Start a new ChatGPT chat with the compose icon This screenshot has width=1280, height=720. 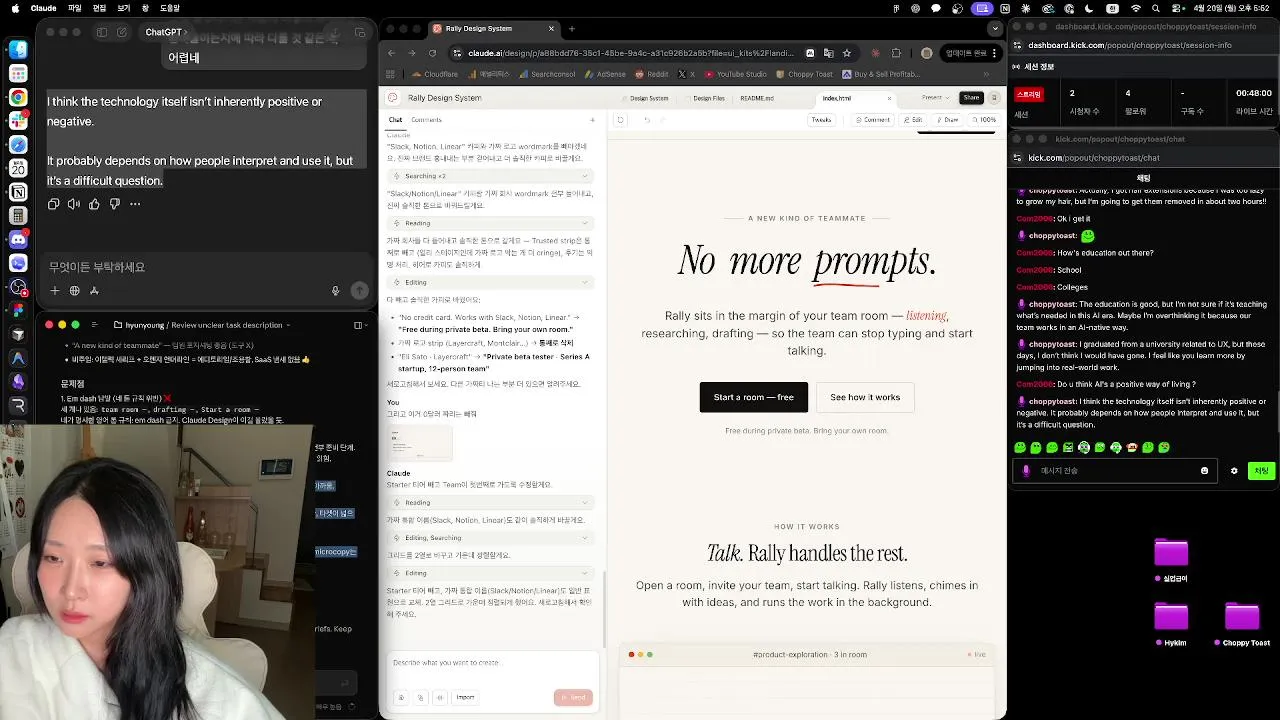[122, 32]
